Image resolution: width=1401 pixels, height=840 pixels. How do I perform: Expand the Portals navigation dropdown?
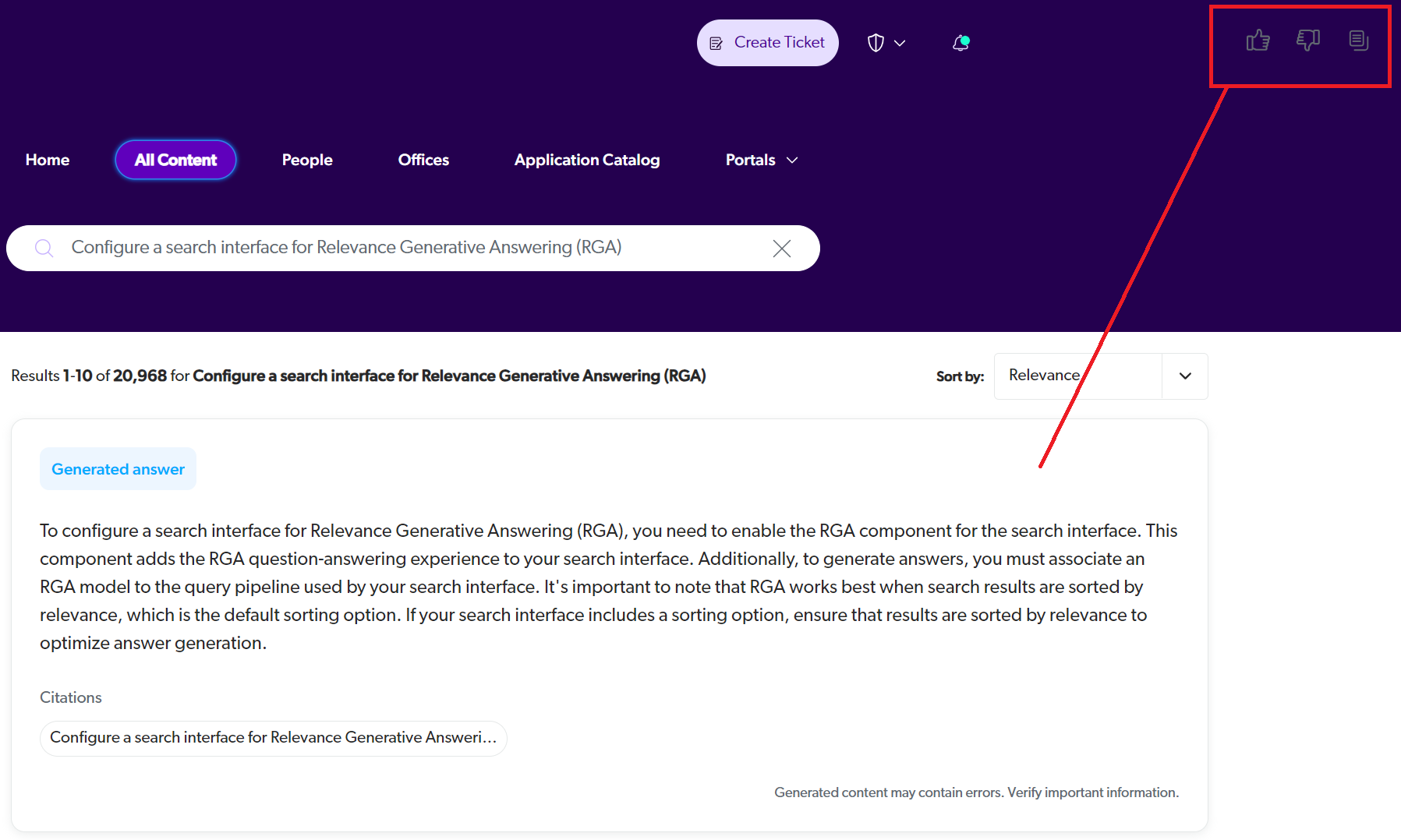tap(793, 160)
